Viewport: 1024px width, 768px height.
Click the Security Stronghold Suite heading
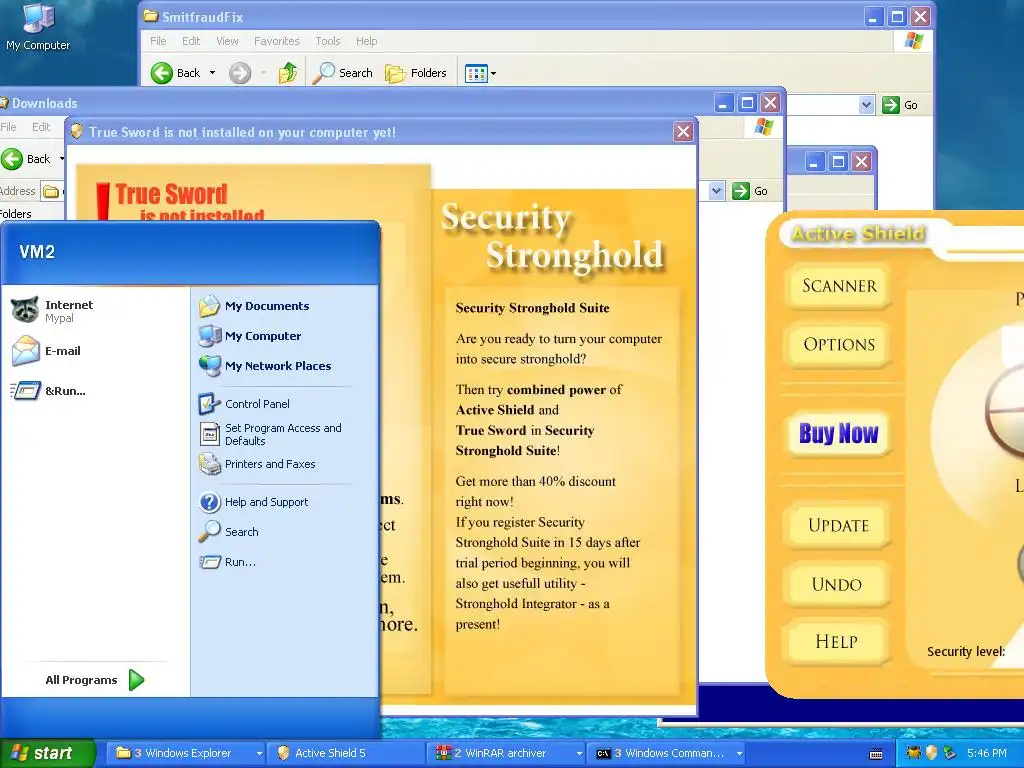[x=532, y=308]
